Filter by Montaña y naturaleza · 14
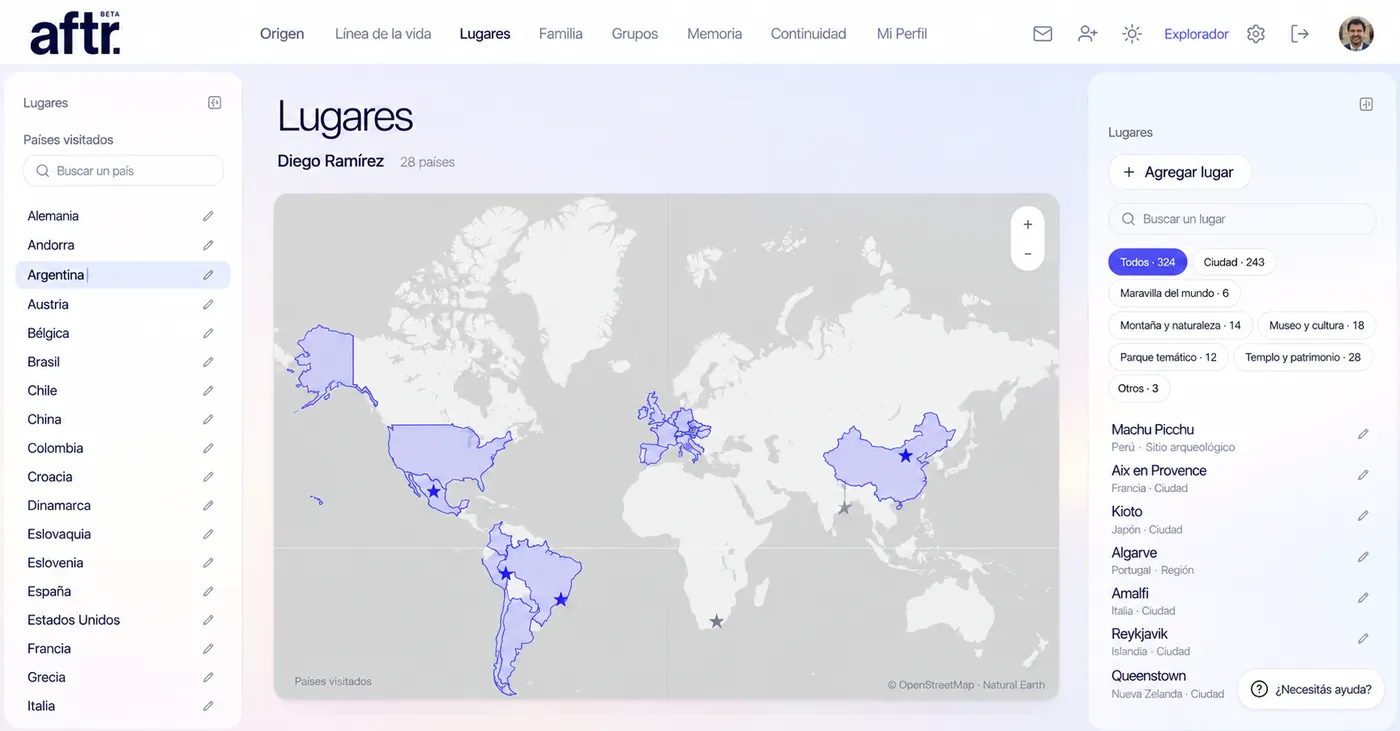Viewport: 1400px width, 731px height. coord(1180,325)
